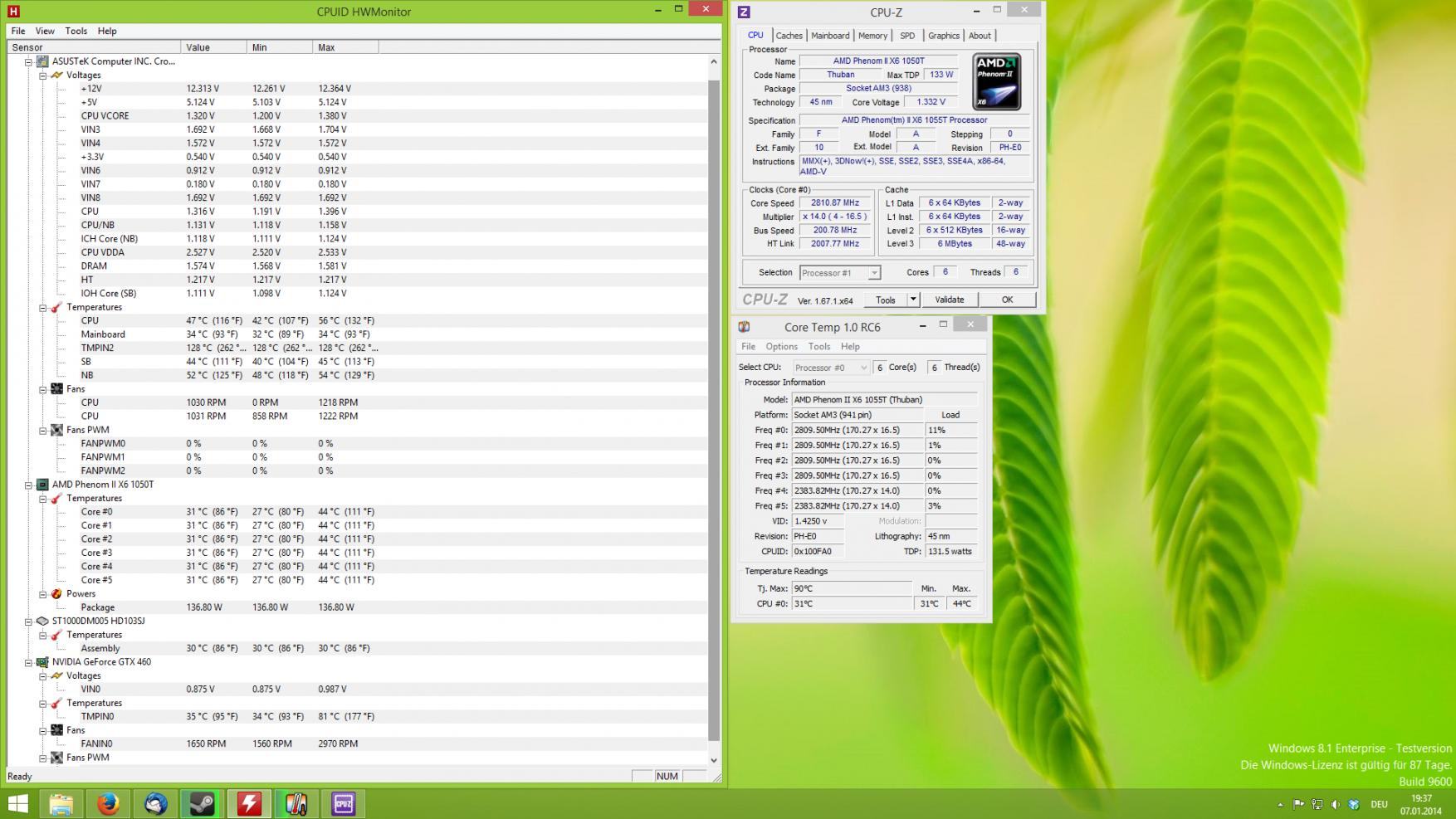Open Thunderbird from the taskbar
Viewport: 1456px width, 819px height.
click(155, 804)
